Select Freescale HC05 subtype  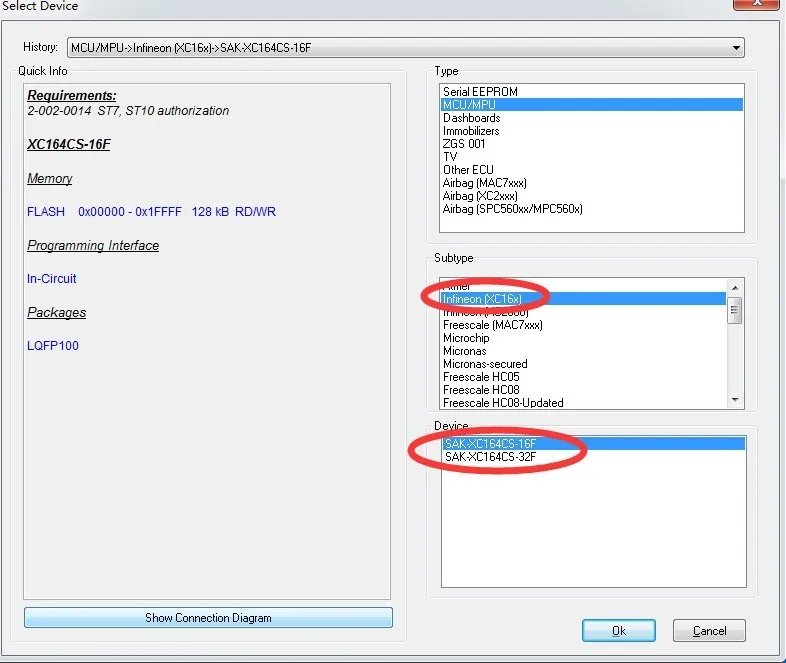(583, 377)
